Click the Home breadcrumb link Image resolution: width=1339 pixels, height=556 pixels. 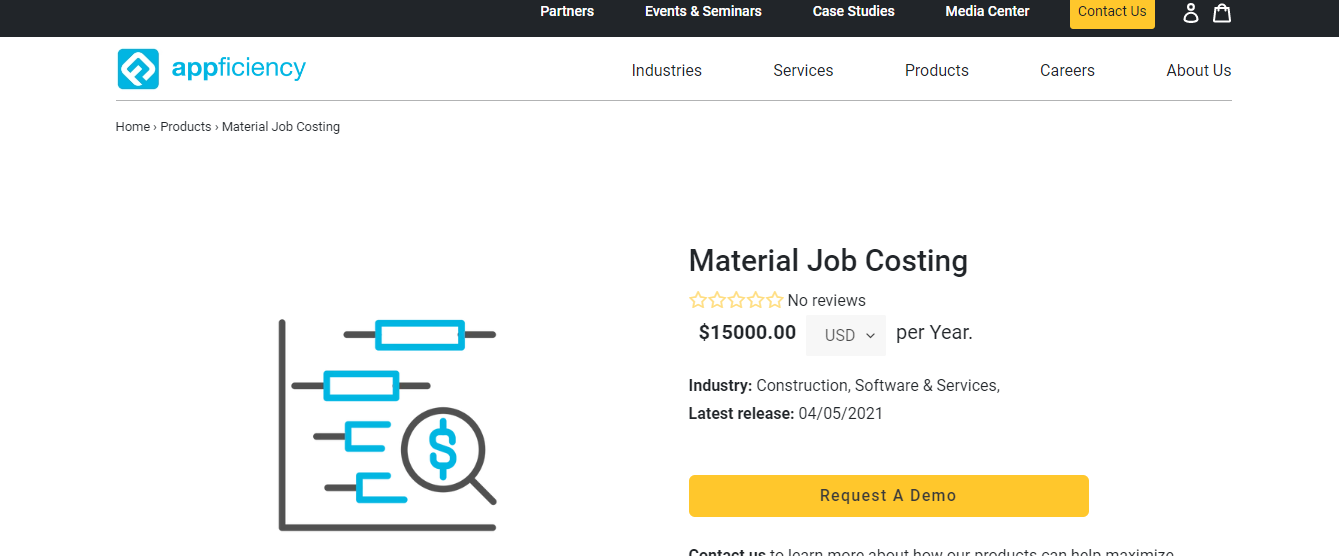[x=133, y=127]
